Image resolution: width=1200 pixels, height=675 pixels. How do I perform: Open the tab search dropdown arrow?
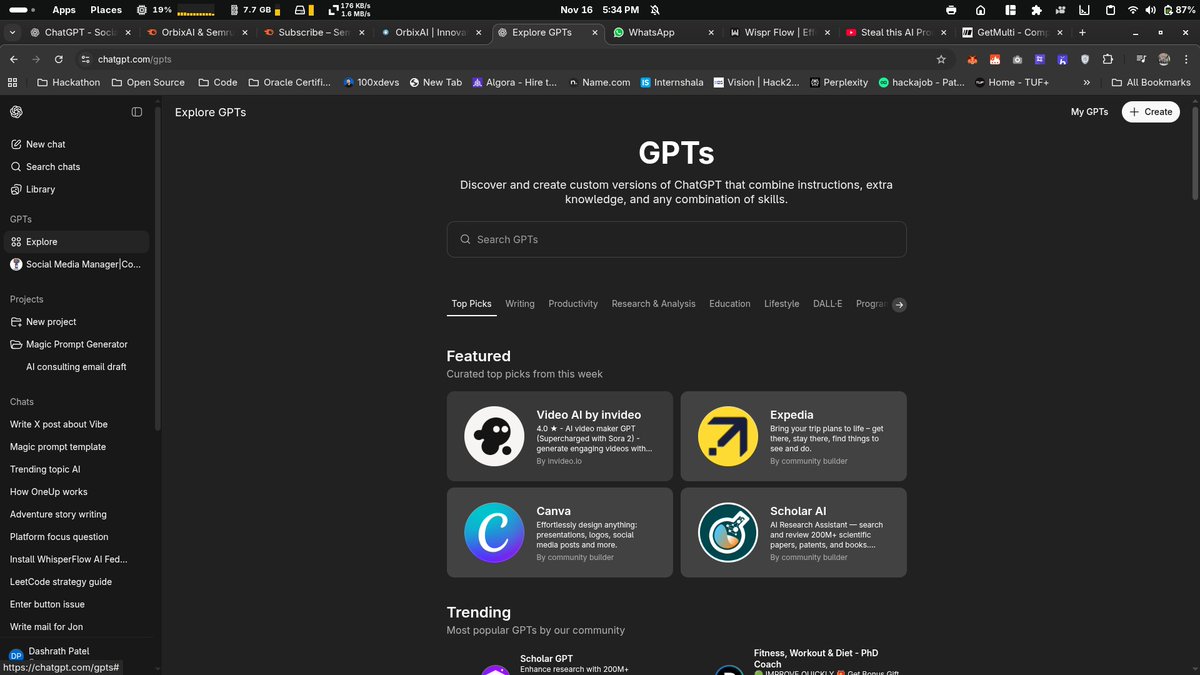click(x=12, y=32)
